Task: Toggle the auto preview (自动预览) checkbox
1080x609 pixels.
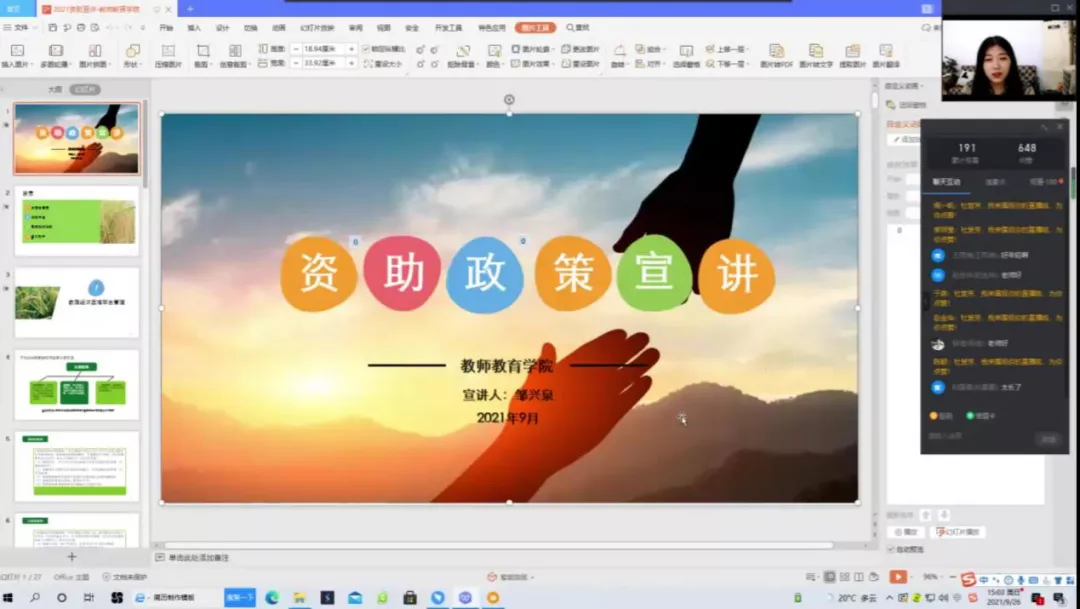Action: tap(891, 549)
